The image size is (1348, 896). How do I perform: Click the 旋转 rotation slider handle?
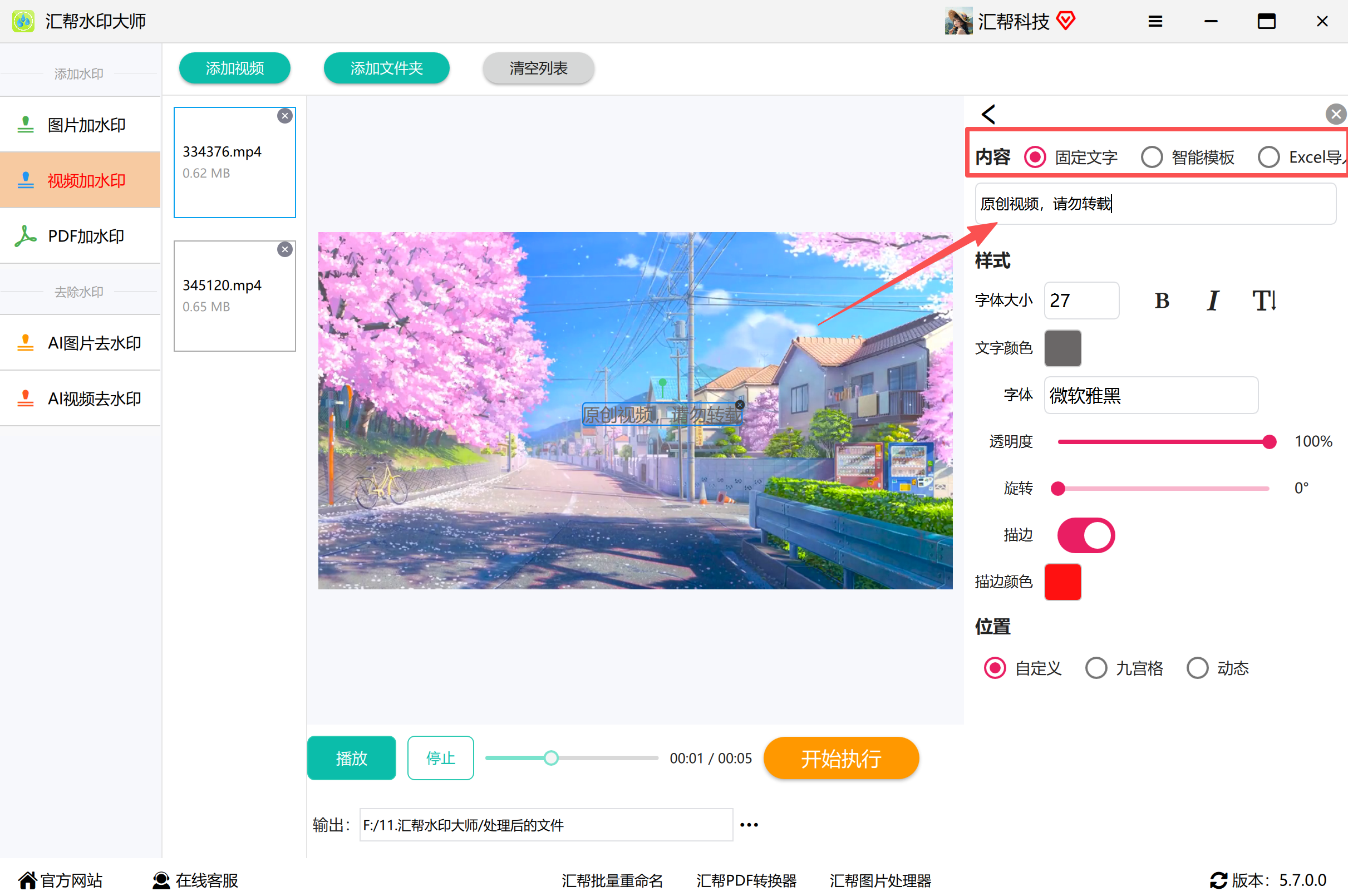pos(1057,489)
